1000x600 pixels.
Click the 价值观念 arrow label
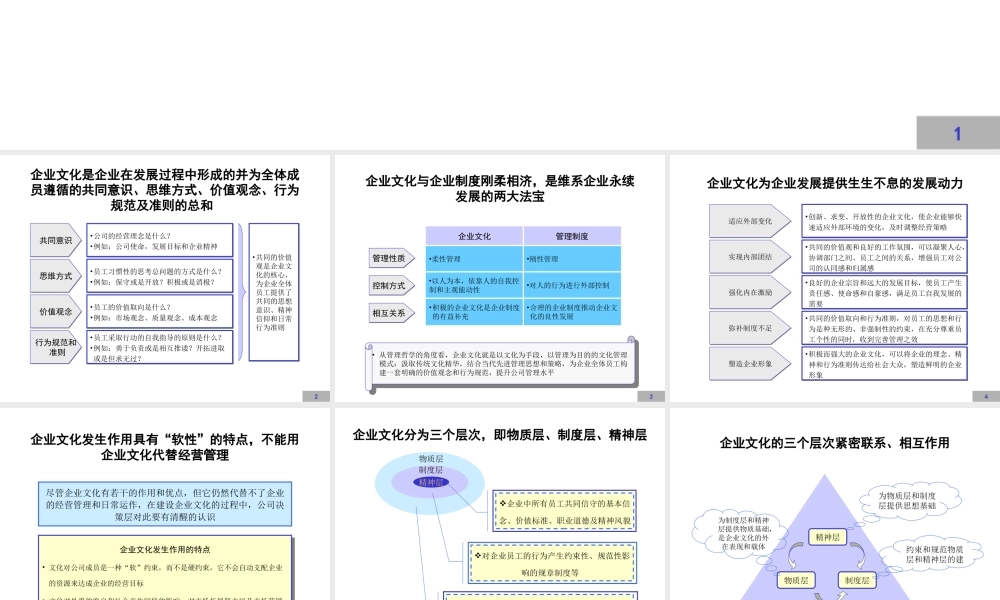coord(55,312)
